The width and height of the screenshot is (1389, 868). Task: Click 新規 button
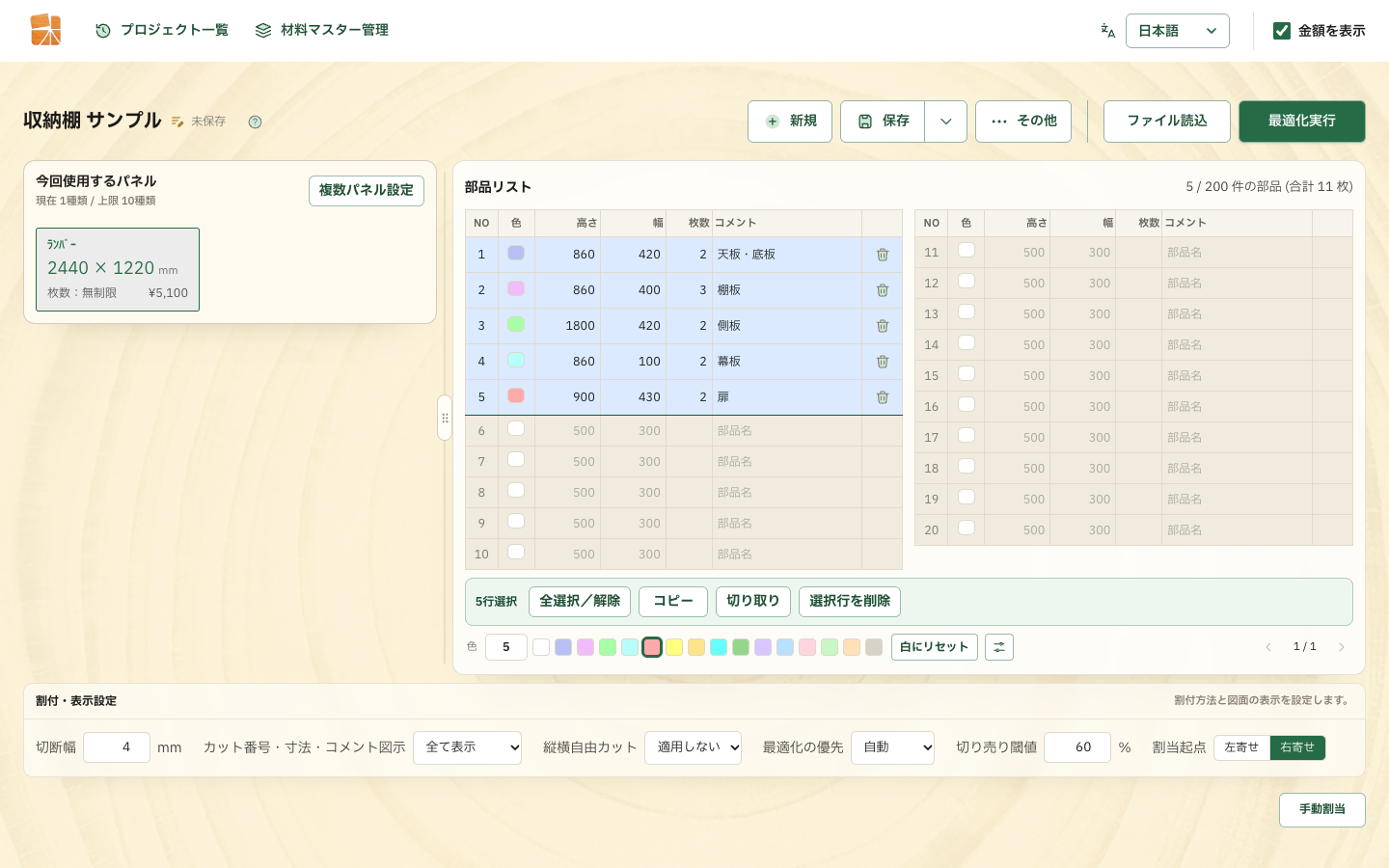pos(790,122)
